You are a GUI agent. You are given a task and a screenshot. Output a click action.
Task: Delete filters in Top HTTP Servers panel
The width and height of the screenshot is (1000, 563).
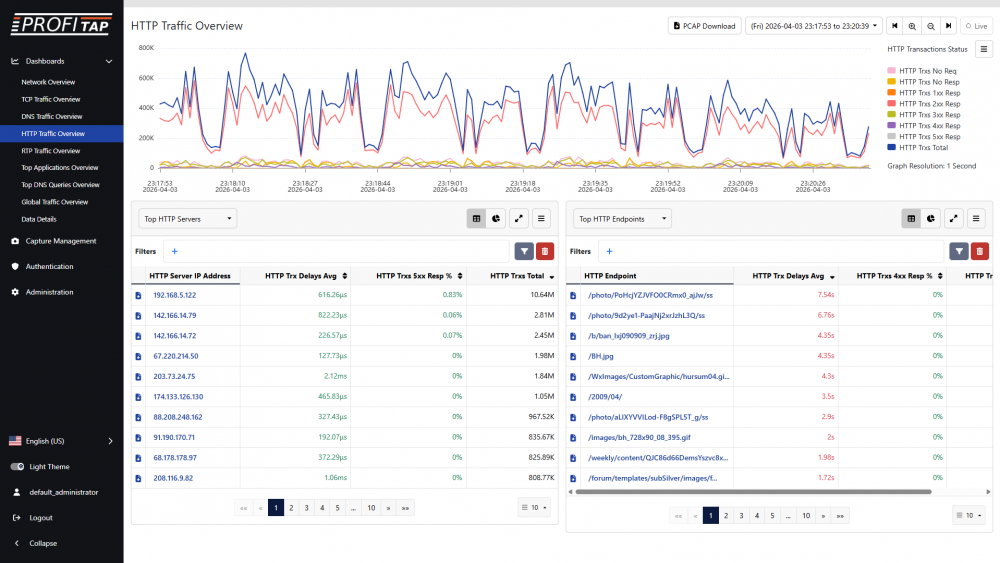point(545,252)
